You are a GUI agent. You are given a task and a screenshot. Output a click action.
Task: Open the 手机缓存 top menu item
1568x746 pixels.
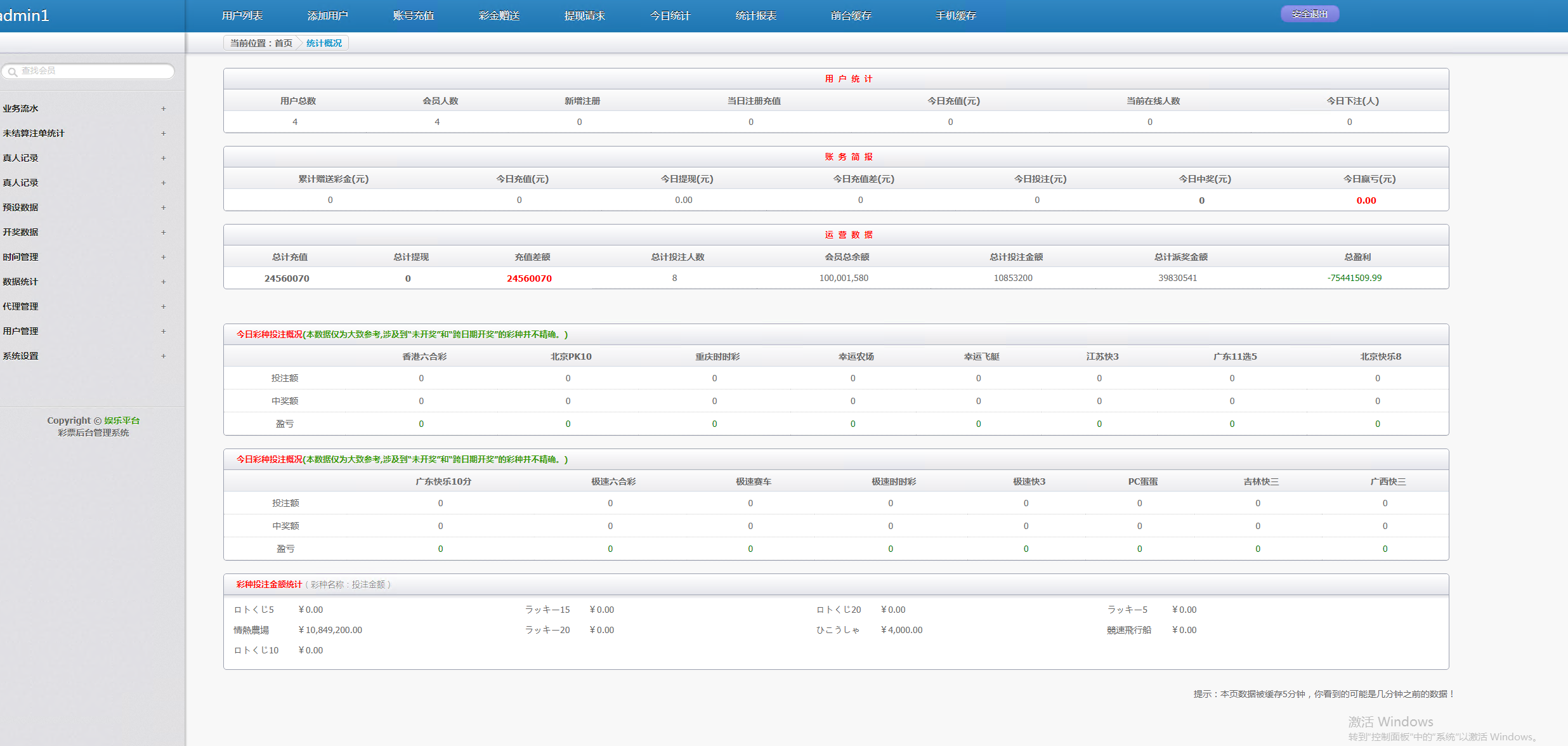pyautogui.click(x=955, y=16)
